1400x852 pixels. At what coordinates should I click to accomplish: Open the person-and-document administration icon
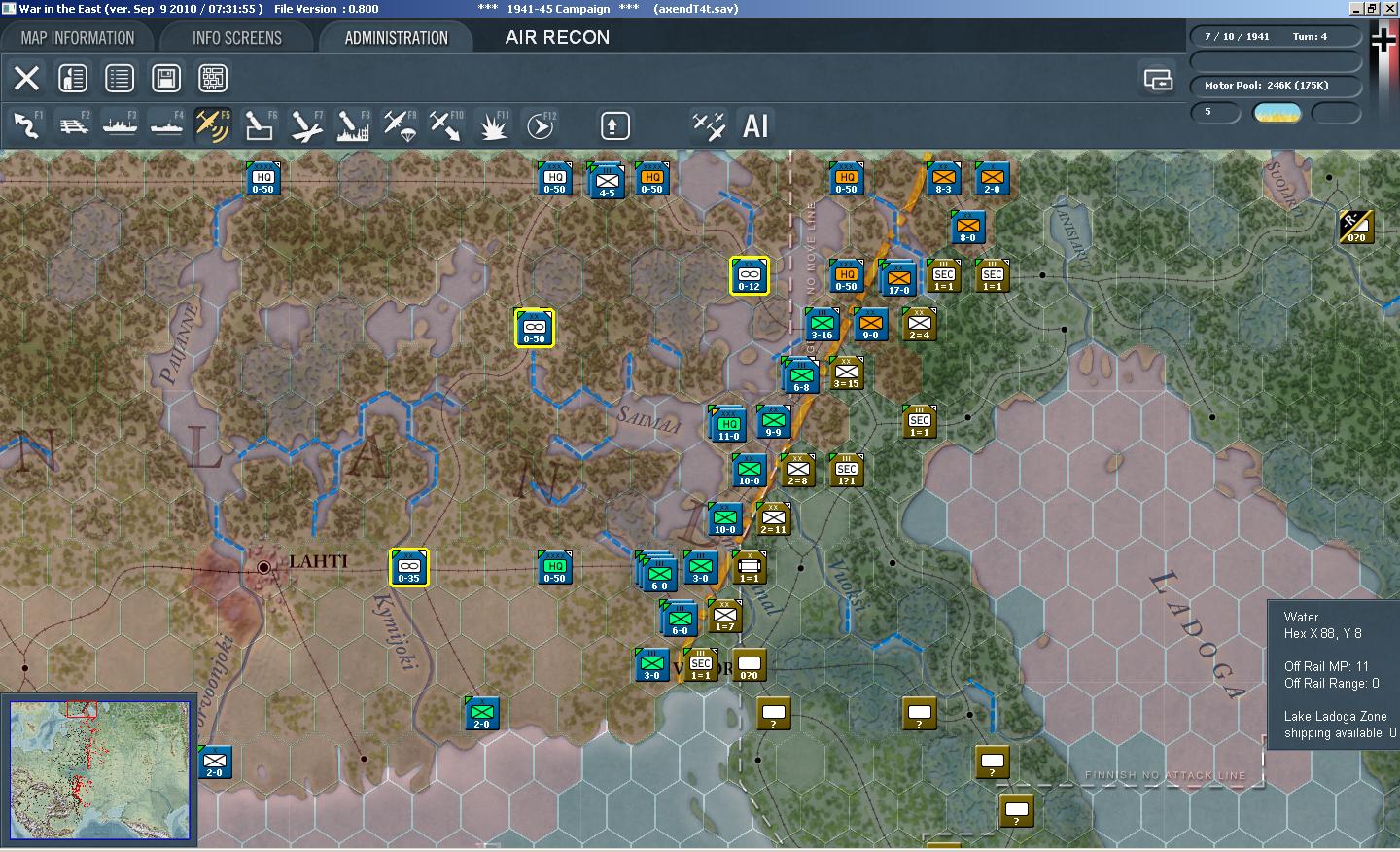coord(73,78)
